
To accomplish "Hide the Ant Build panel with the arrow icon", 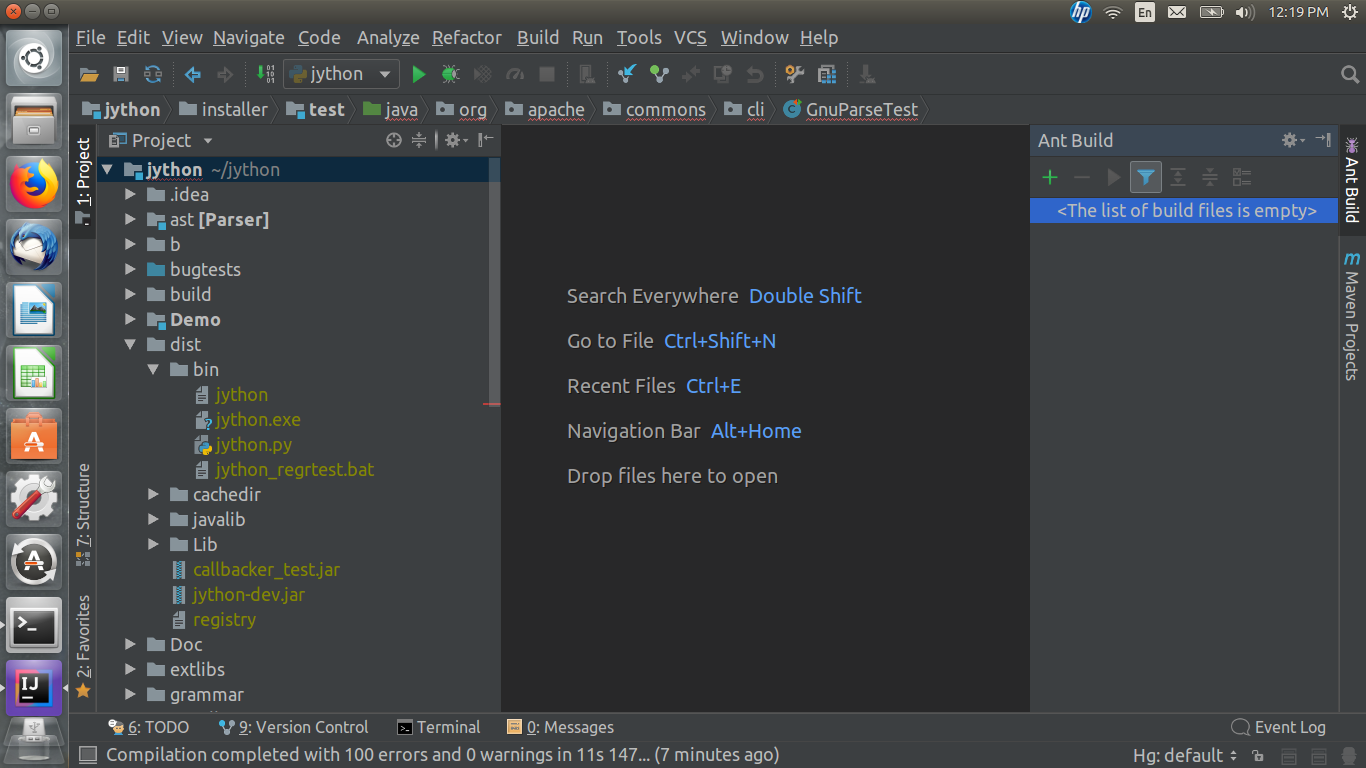I will (x=1323, y=141).
